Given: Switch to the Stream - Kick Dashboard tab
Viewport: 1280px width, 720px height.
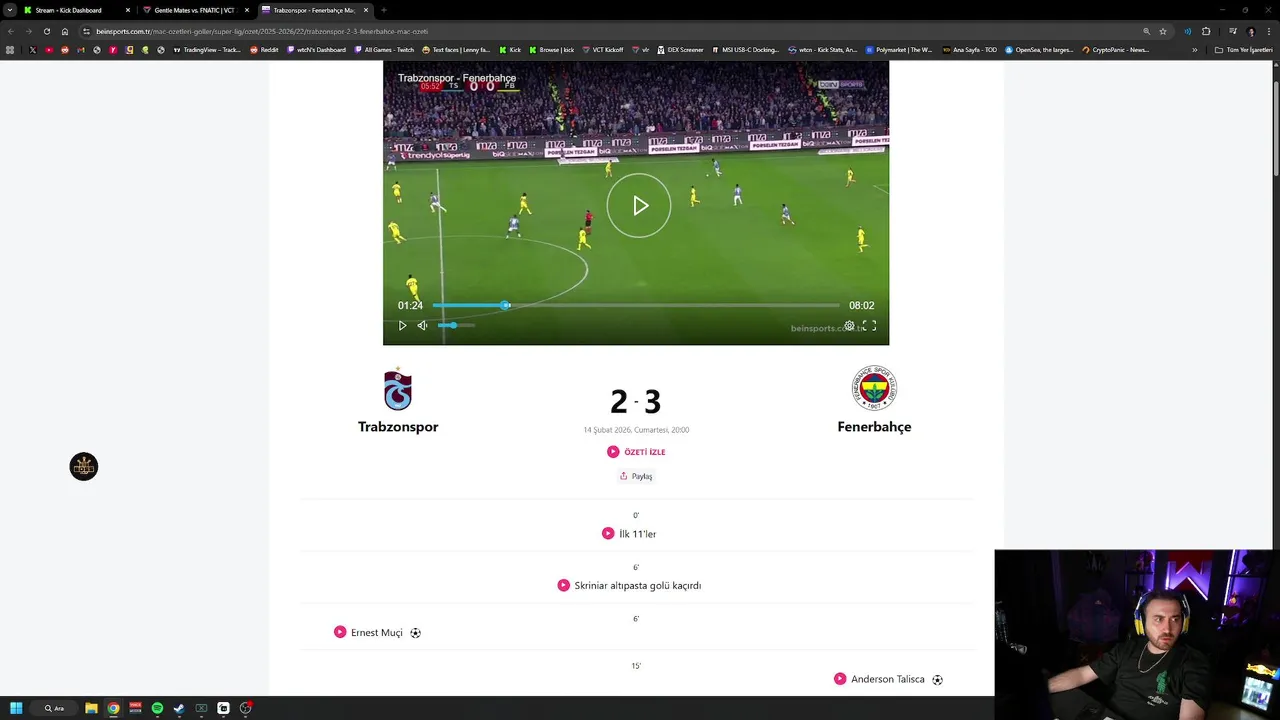Looking at the screenshot, I should coord(70,10).
